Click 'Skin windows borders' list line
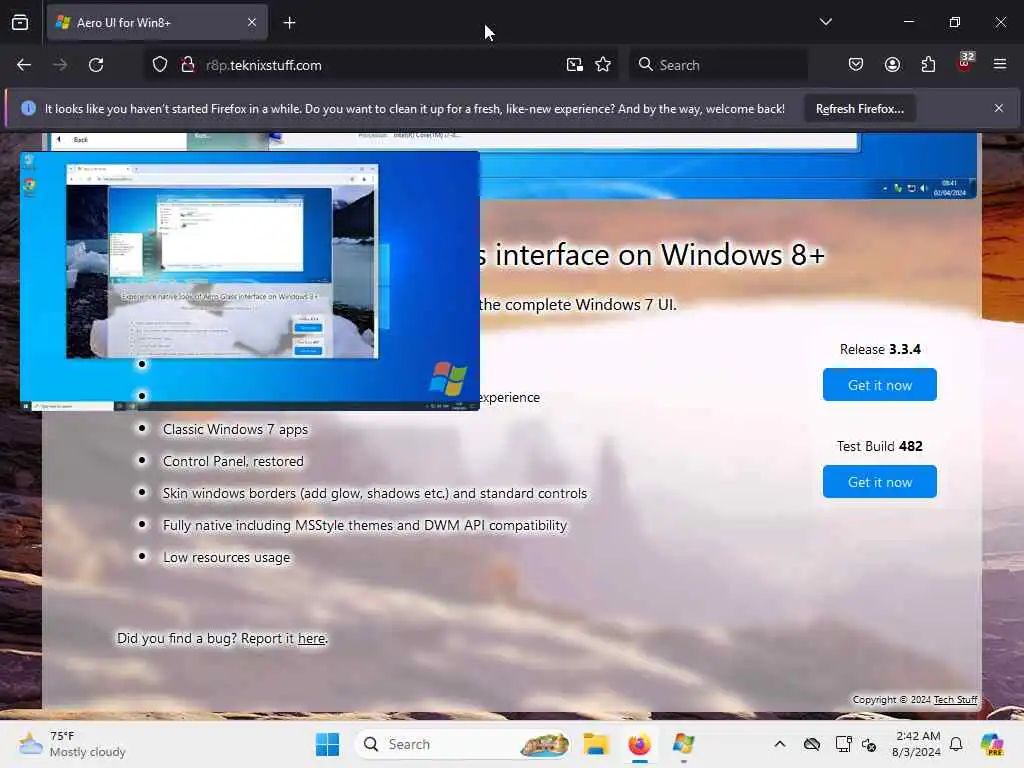 click(x=375, y=494)
